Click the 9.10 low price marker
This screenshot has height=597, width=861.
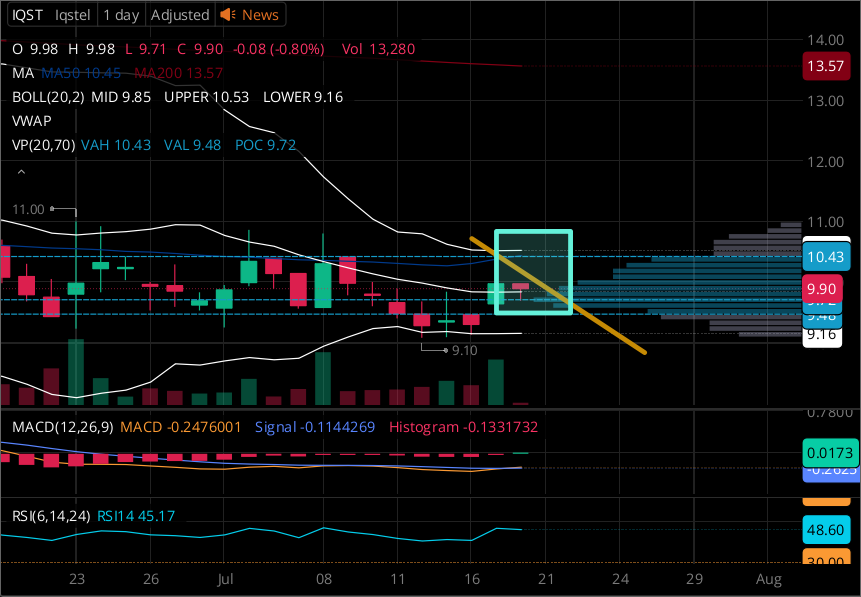(465, 350)
